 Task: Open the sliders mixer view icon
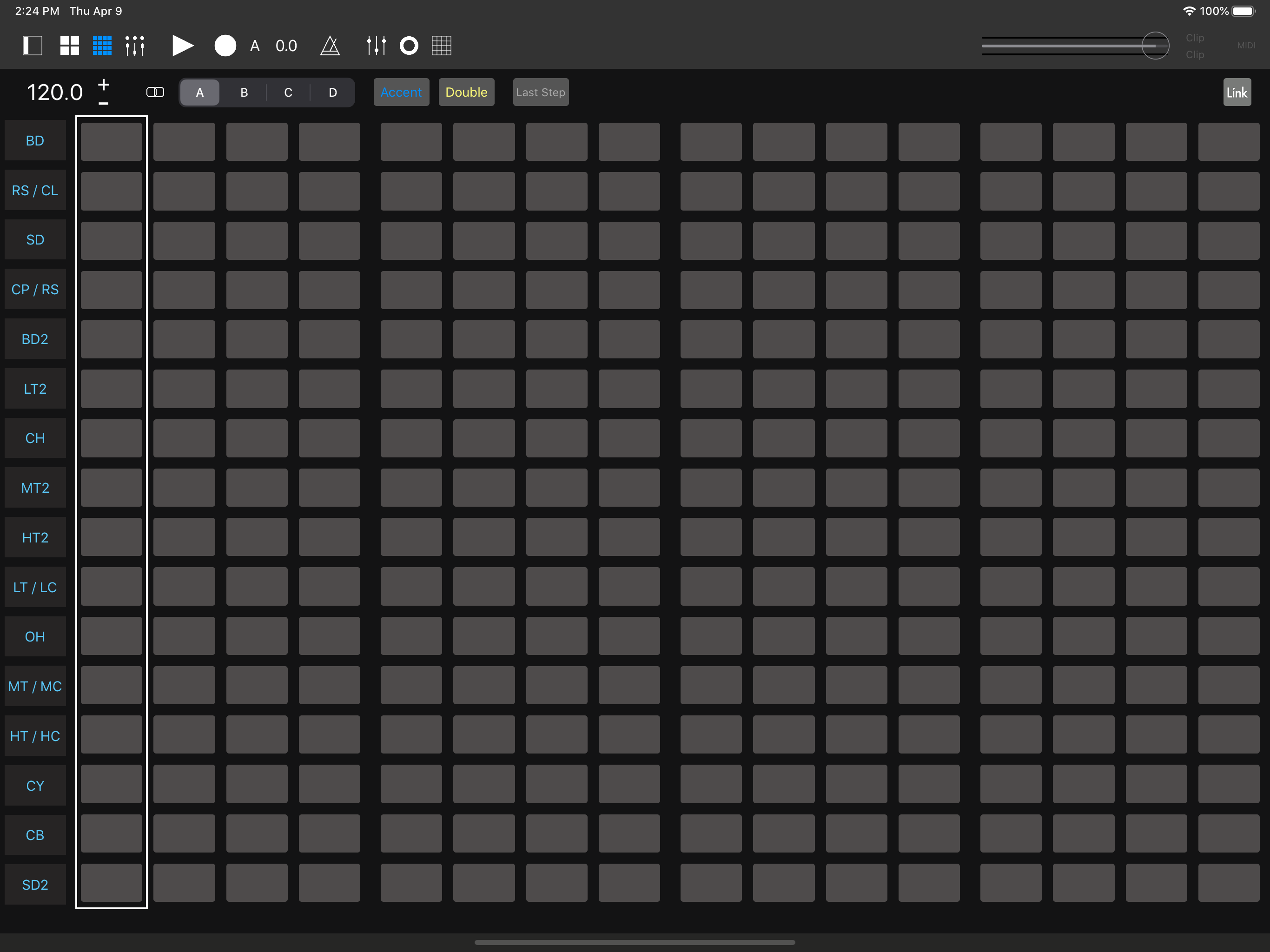(135, 46)
